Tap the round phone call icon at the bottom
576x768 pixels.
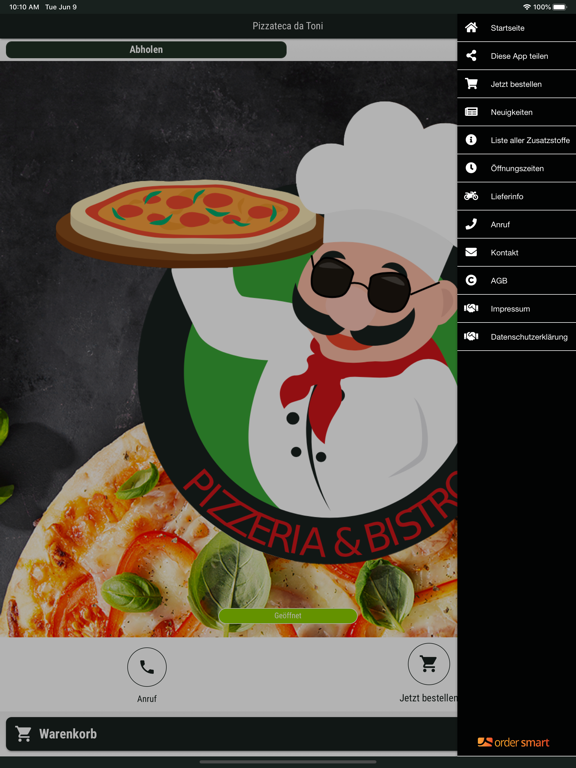[147, 667]
